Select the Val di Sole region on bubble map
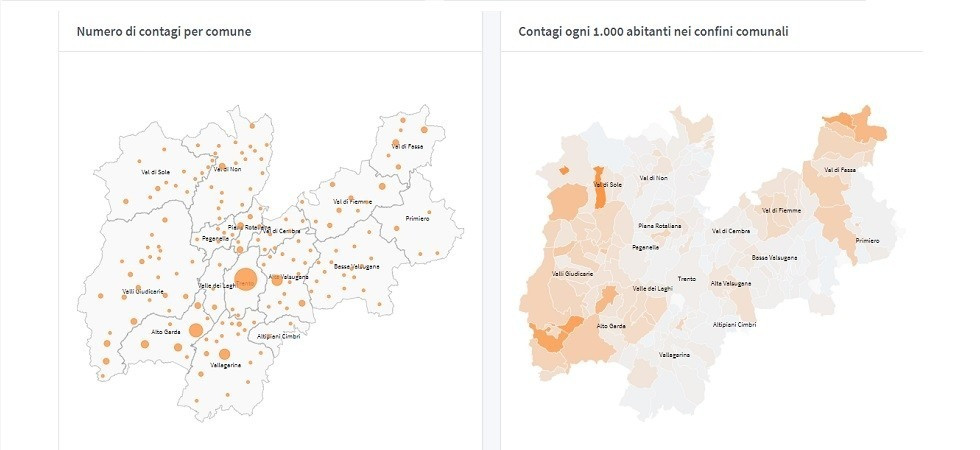 (x=156, y=172)
